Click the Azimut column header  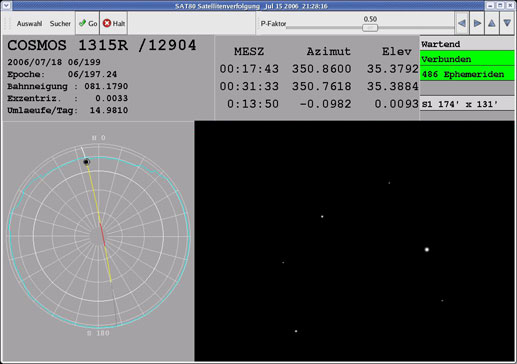point(329,52)
